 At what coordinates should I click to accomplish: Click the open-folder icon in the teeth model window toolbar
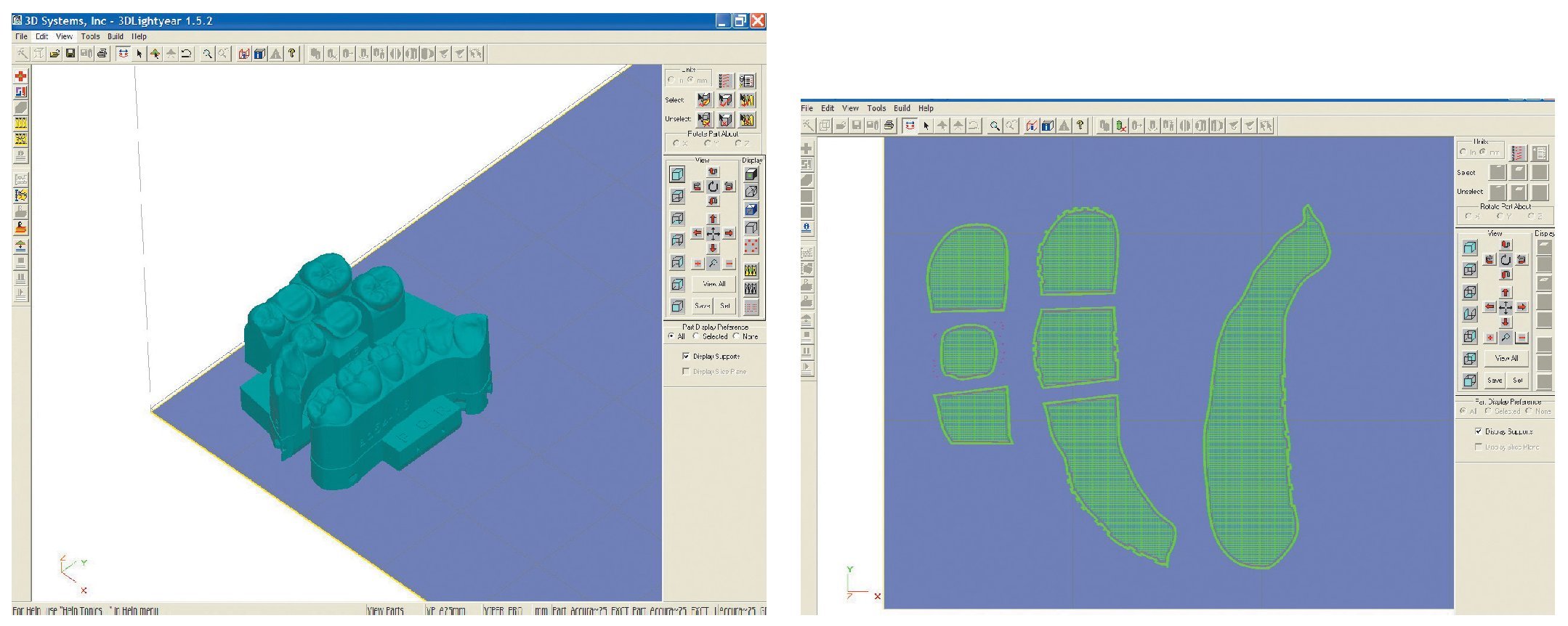[54, 54]
